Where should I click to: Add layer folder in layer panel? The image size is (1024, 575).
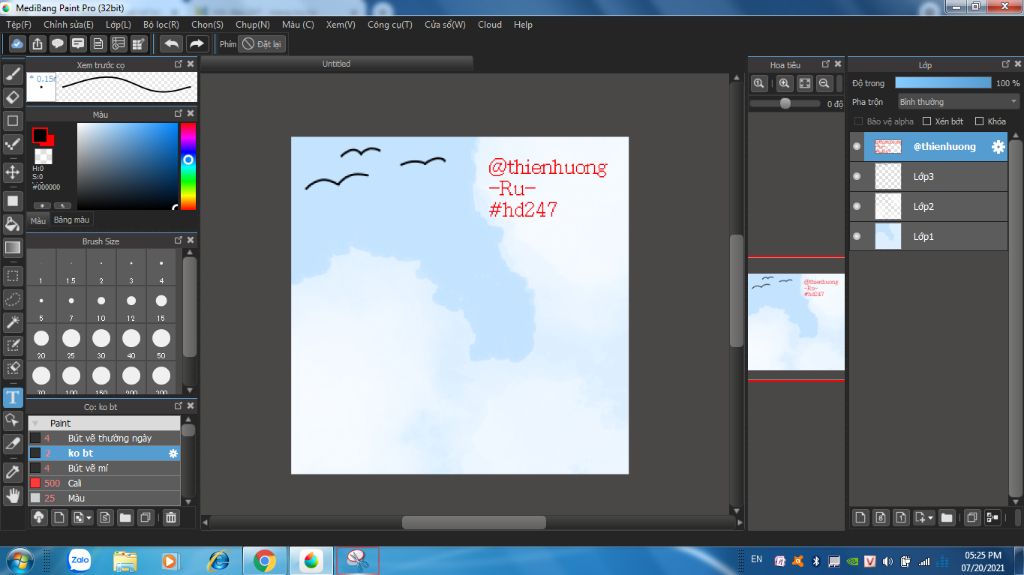click(946, 518)
